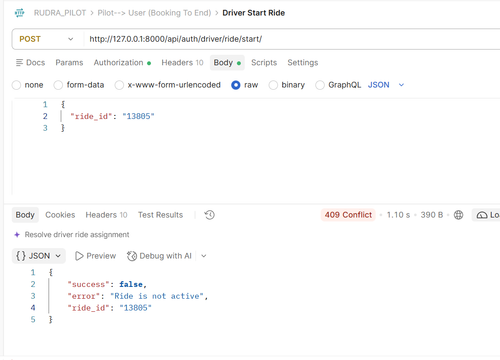500x360 pixels.
Task: Click the Driver Start Ride title
Action: (254, 13)
